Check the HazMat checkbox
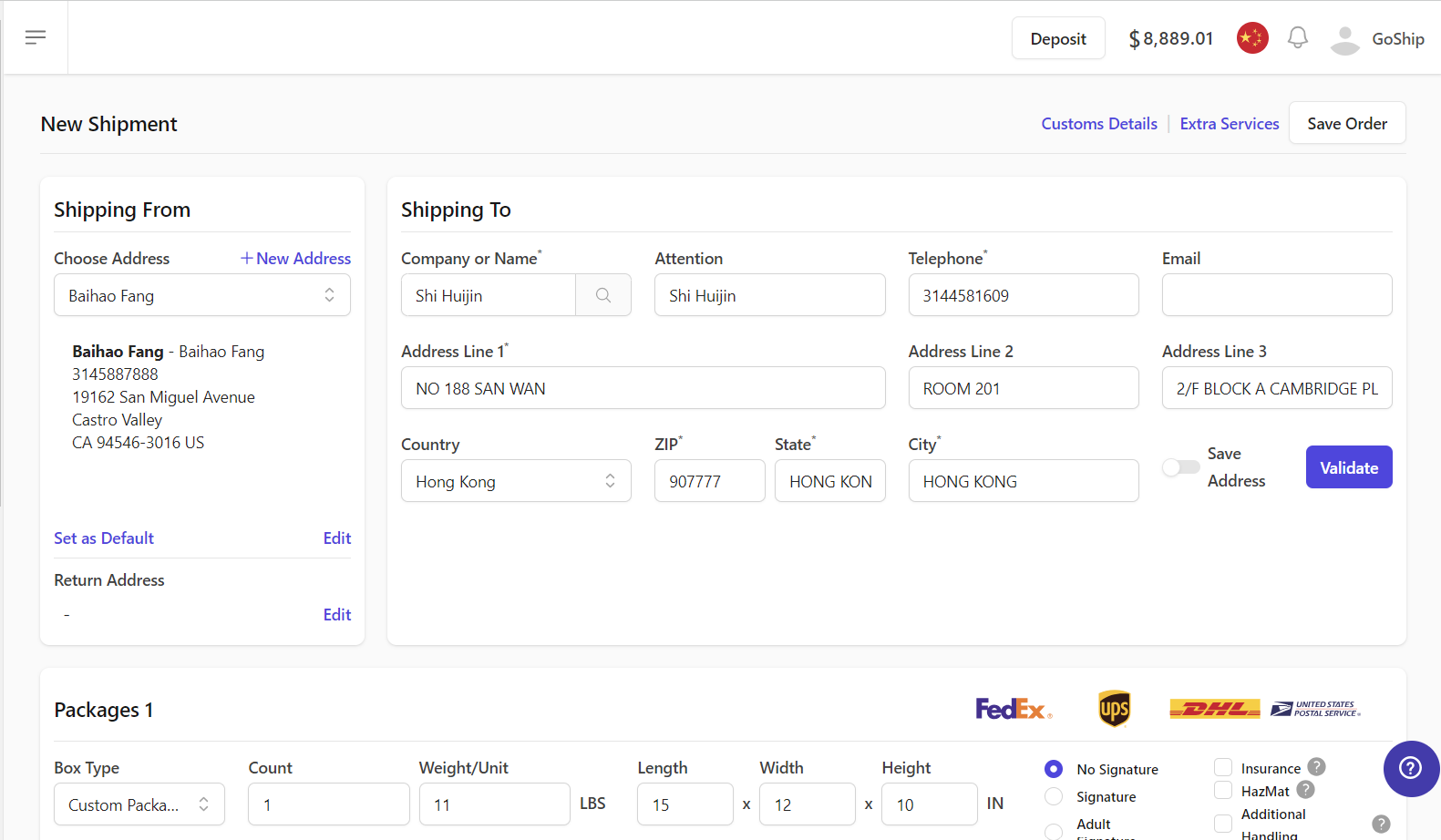 click(x=1223, y=790)
